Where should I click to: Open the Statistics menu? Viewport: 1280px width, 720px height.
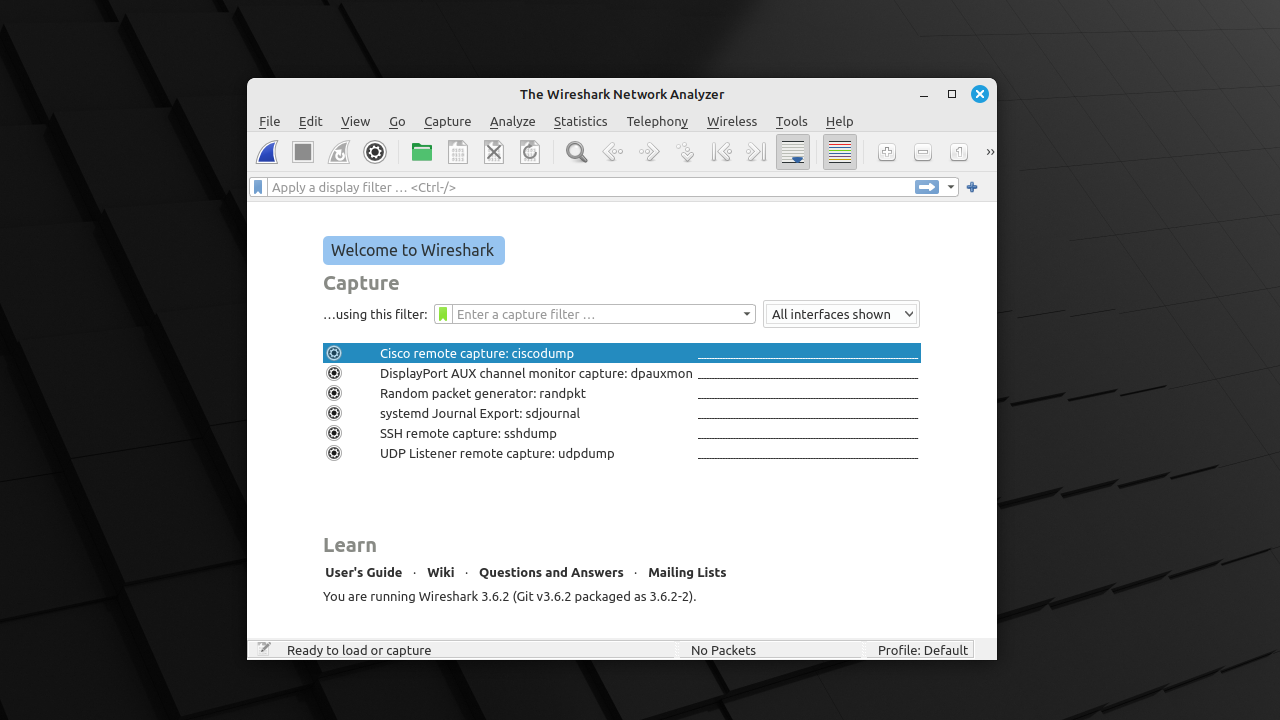580,121
